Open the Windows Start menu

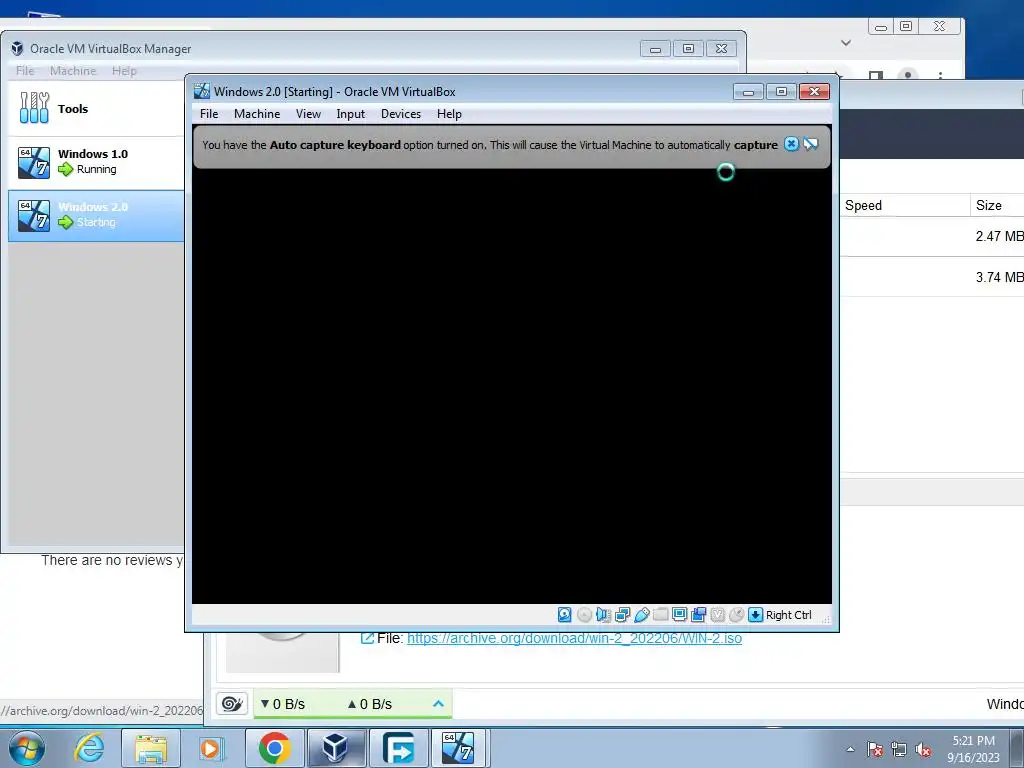point(27,748)
